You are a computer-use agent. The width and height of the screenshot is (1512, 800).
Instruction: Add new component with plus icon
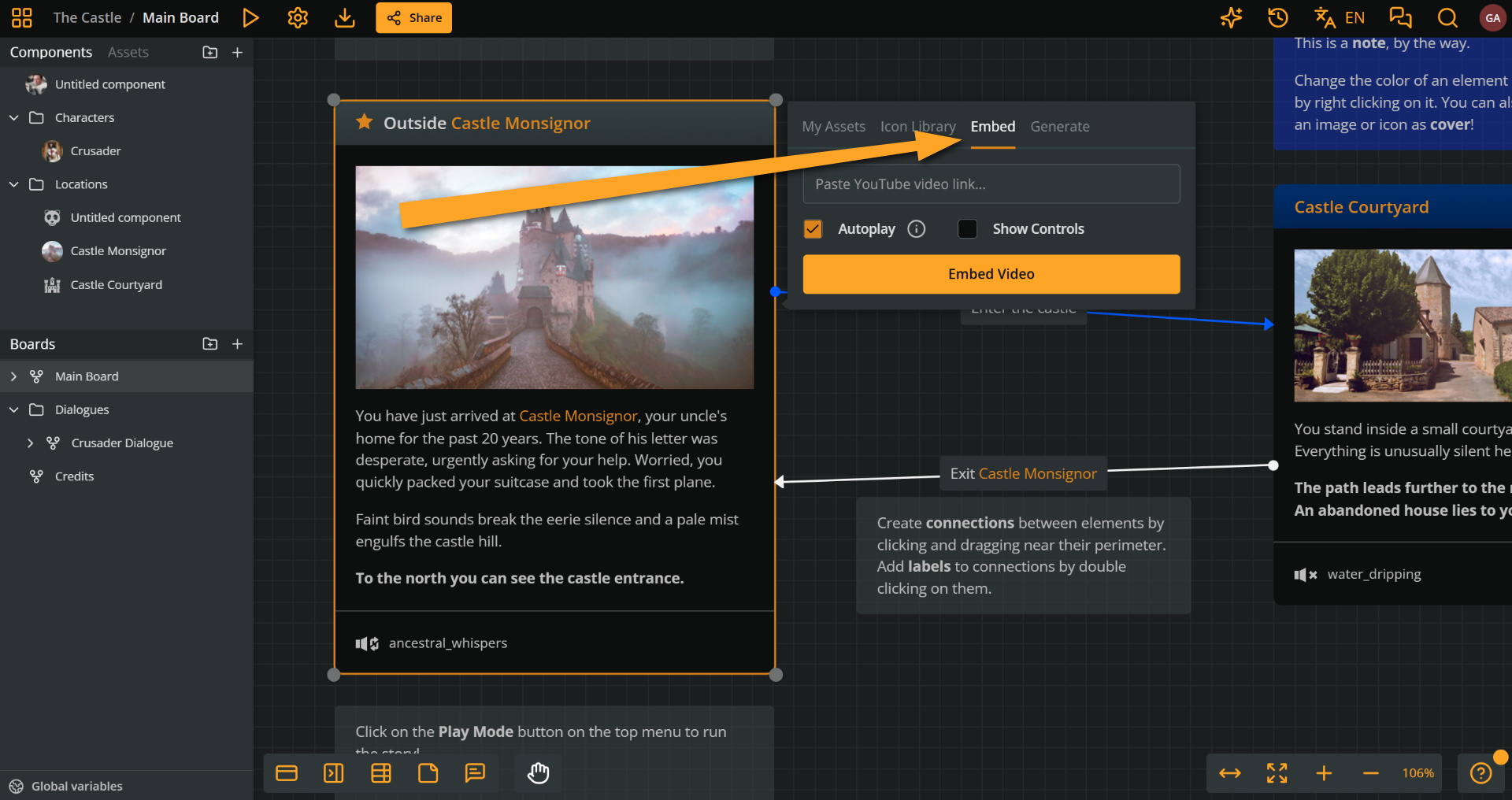coord(237,52)
